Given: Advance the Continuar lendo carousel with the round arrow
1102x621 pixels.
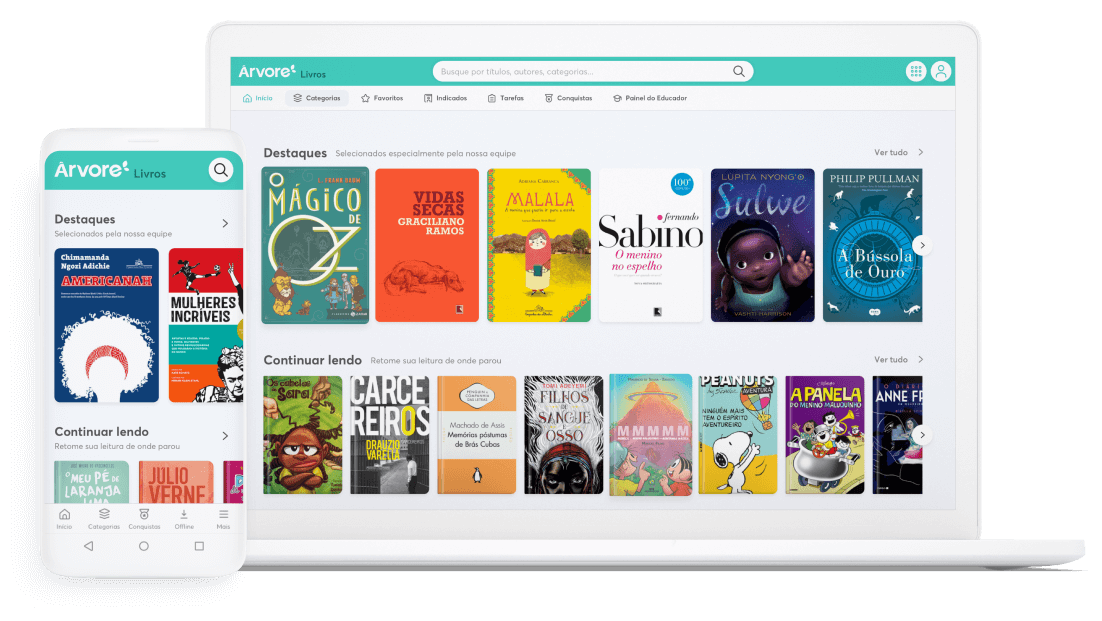Looking at the screenshot, I should 922,435.
